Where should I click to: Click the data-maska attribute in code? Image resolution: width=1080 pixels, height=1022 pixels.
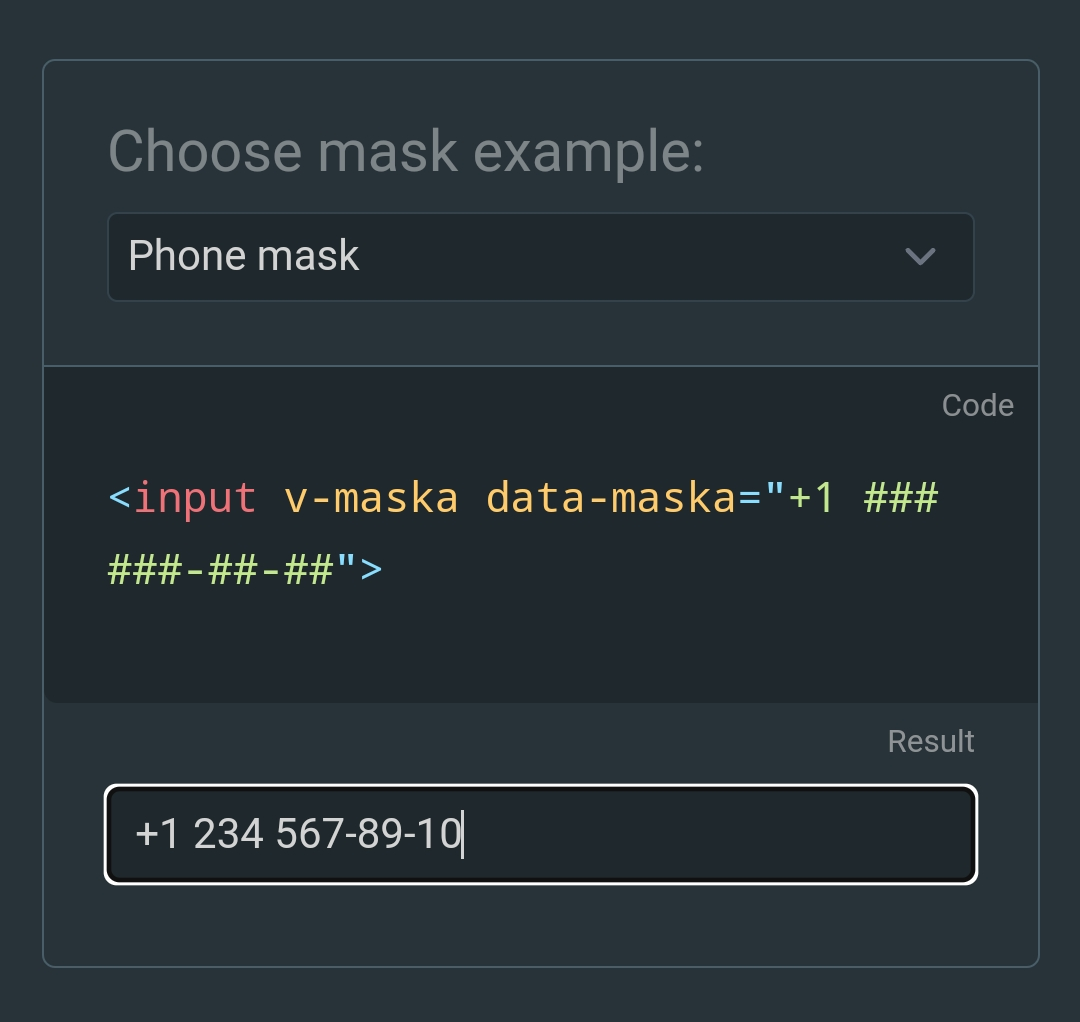tap(611, 498)
